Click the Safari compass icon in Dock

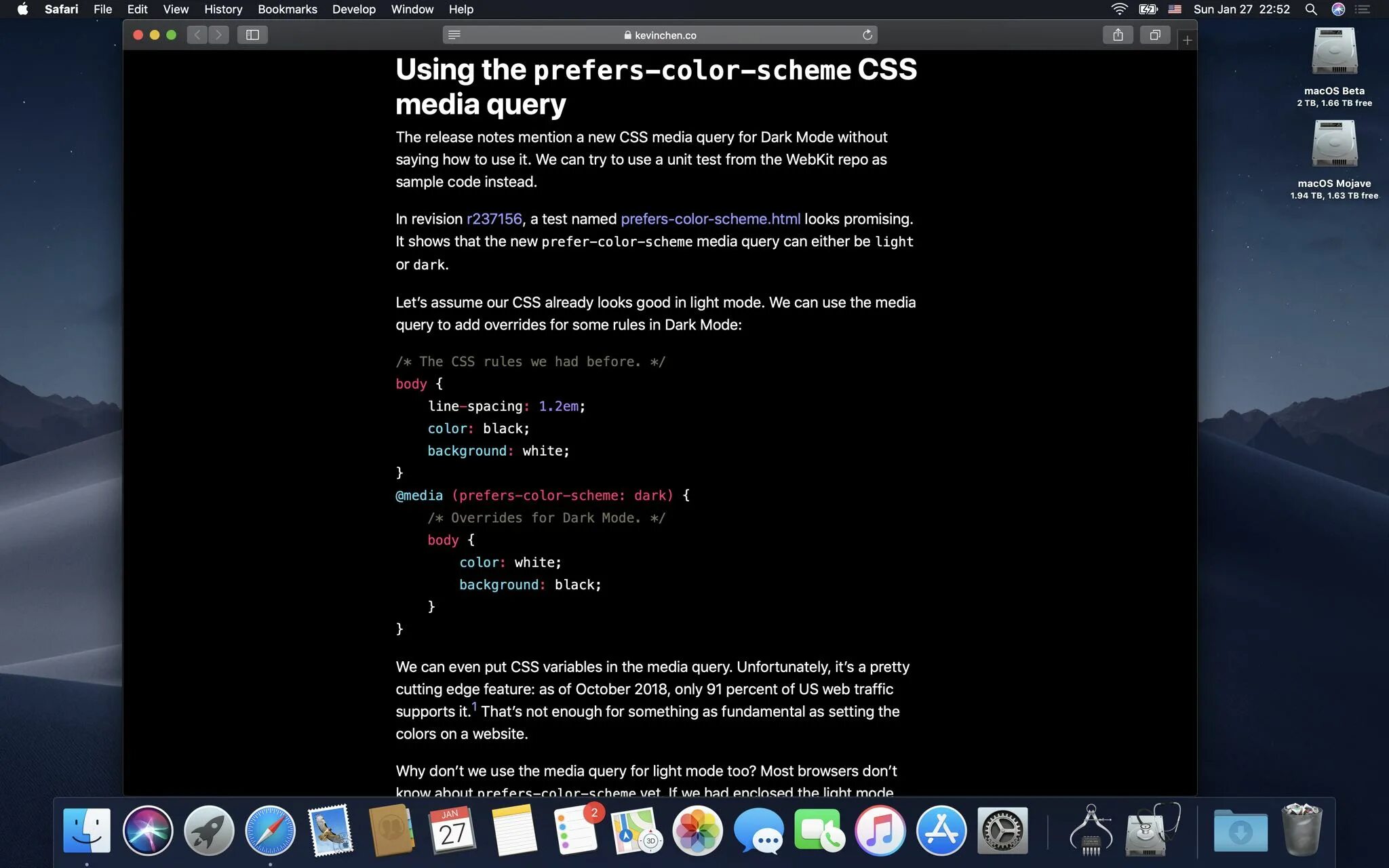click(270, 831)
